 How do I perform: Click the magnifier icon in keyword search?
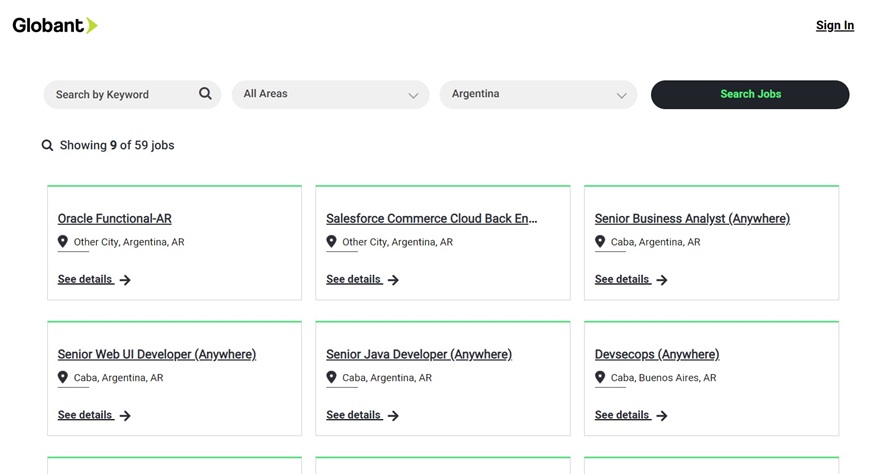click(205, 94)
